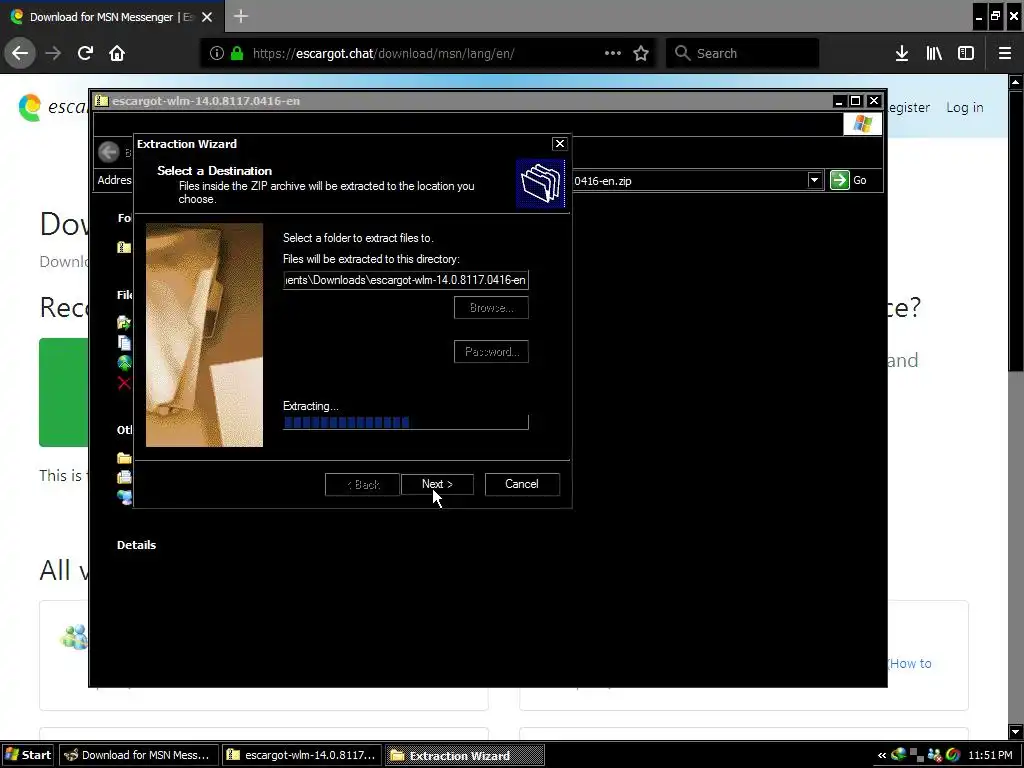1024x768 pixels.
Task: Expand the hidden system tray icons
Action: tap(882, 756)
